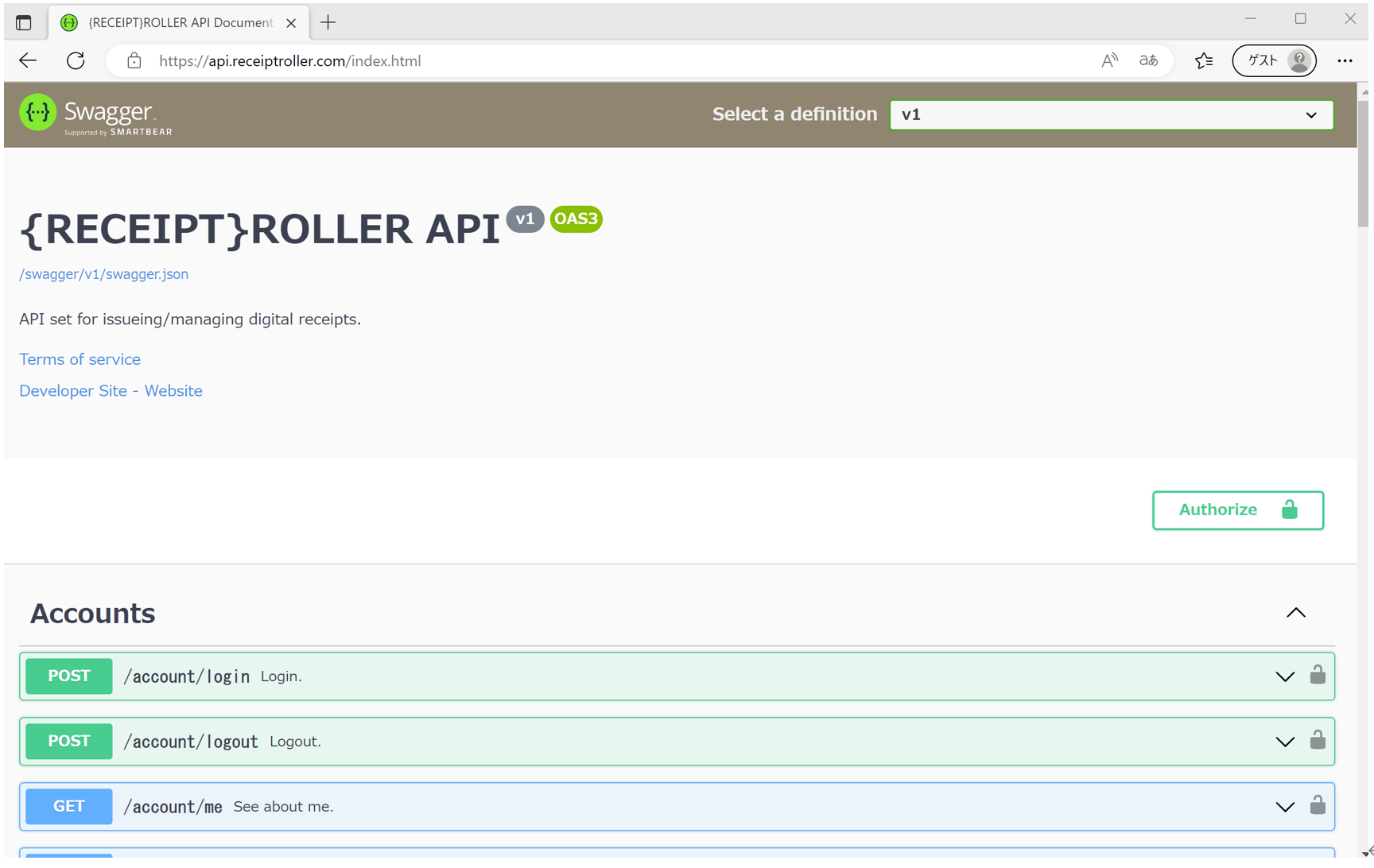Click the GET method badge for /account/me
Viewport: 1374px width, 868px height.
coord(69,807)
